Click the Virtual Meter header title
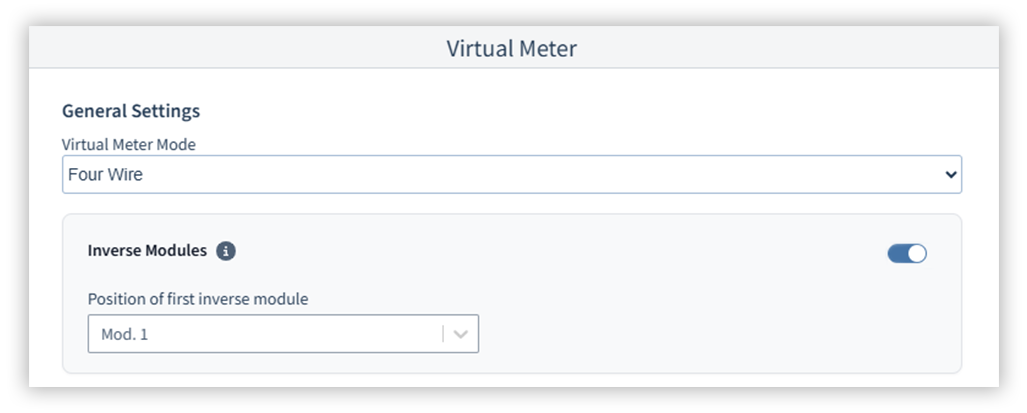 [x=512, y=48]
